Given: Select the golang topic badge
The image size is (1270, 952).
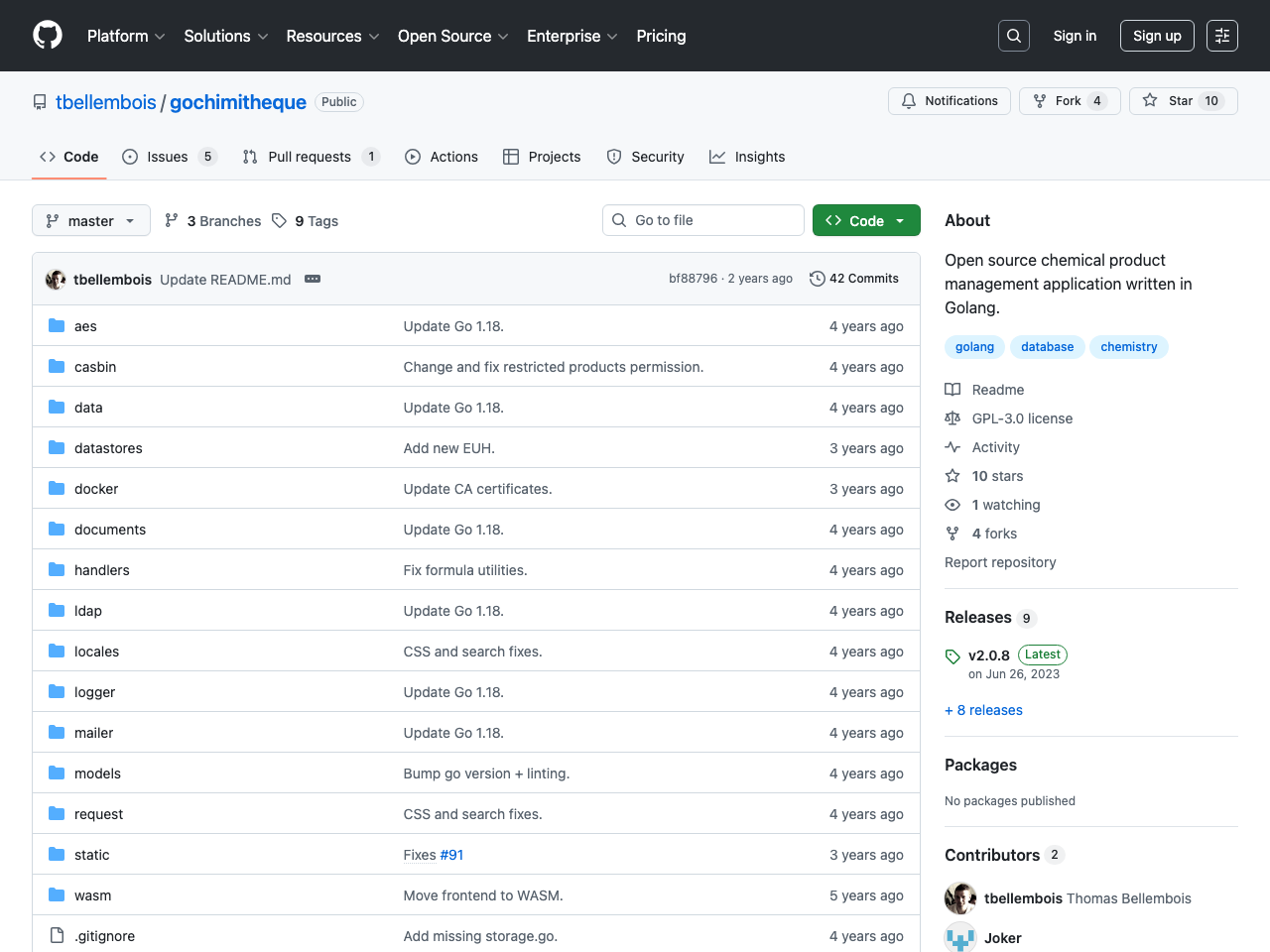Looking at the screenshot, I should pyautogui.click(x=974, y=347).
